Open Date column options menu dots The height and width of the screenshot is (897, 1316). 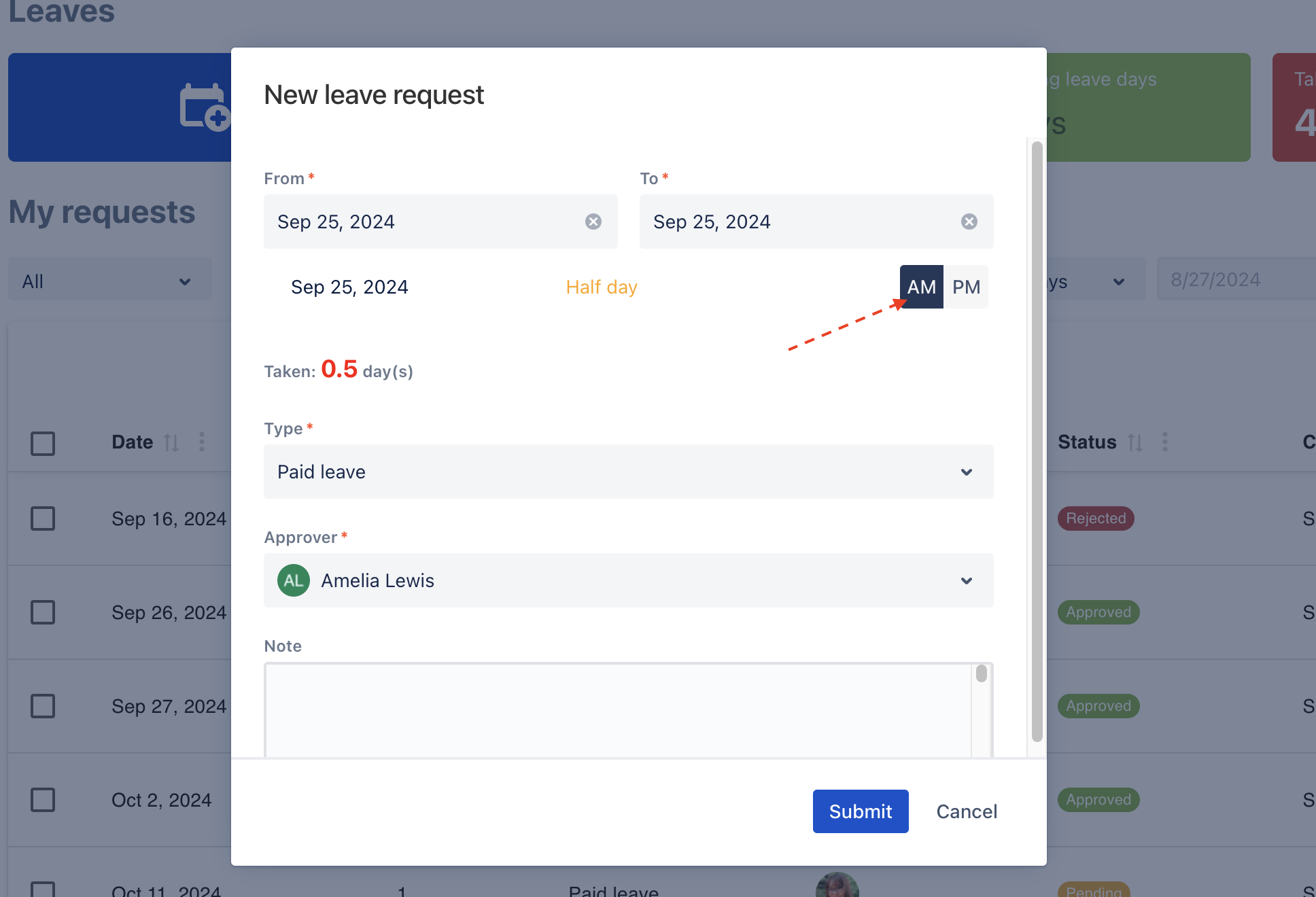click(x=202, y=442)
